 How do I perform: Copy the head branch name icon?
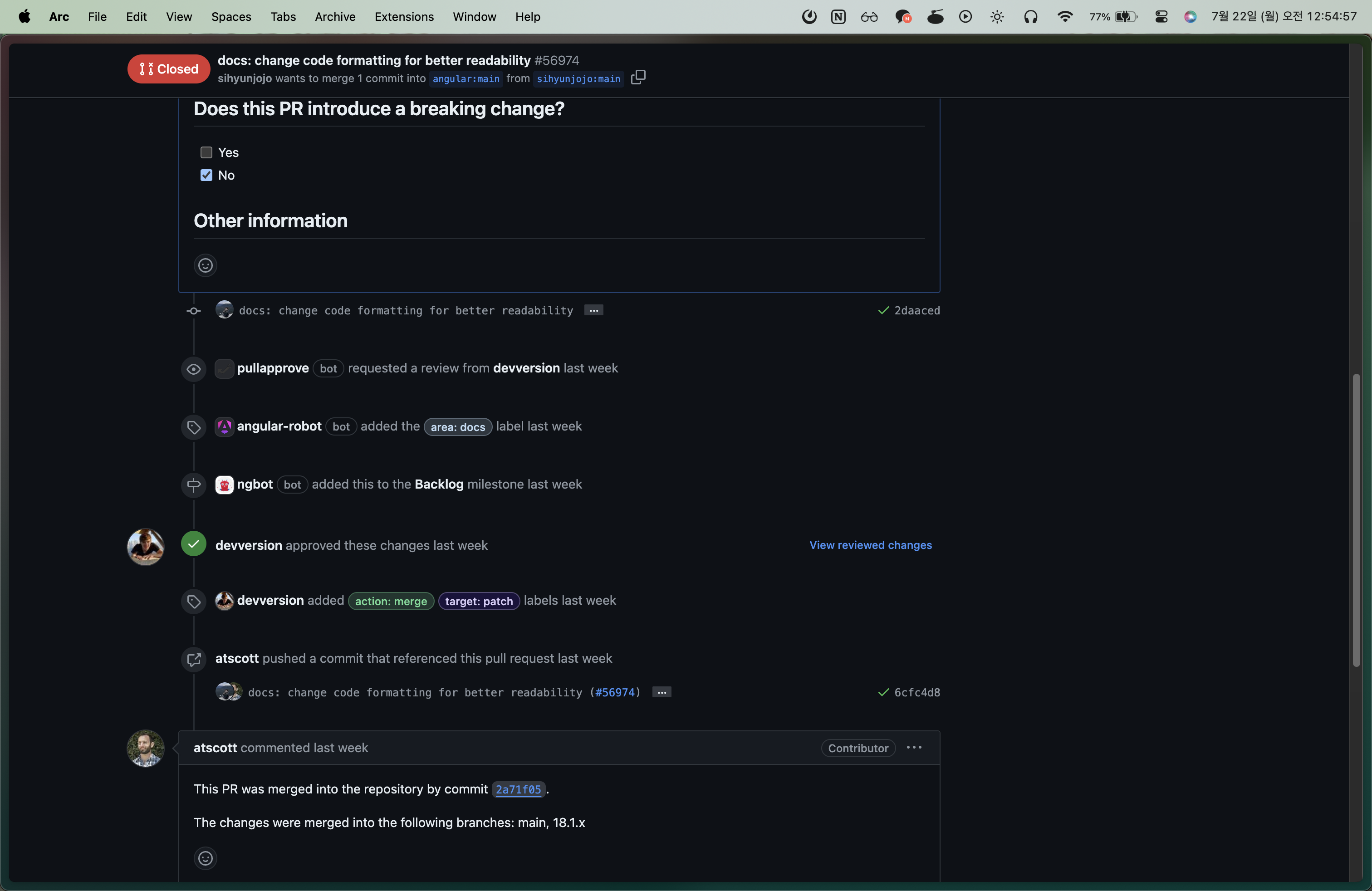(x=637, y=77)
